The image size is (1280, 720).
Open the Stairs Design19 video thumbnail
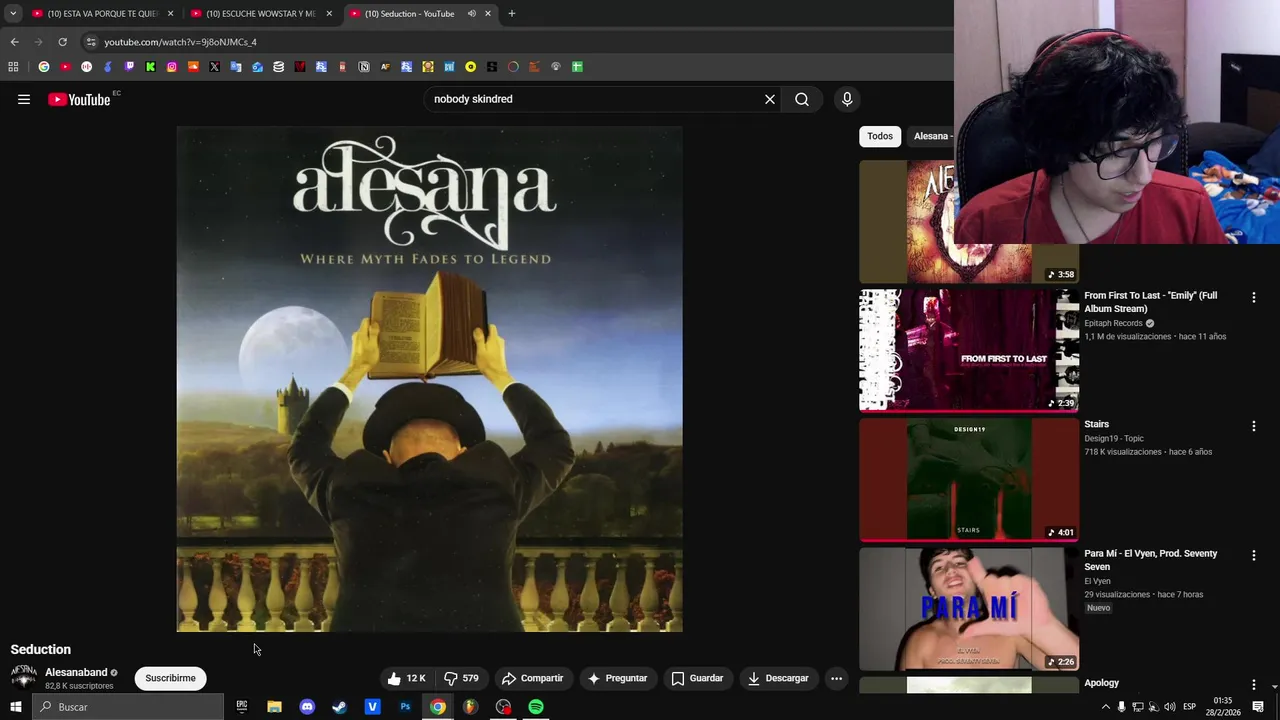(969, 480)
